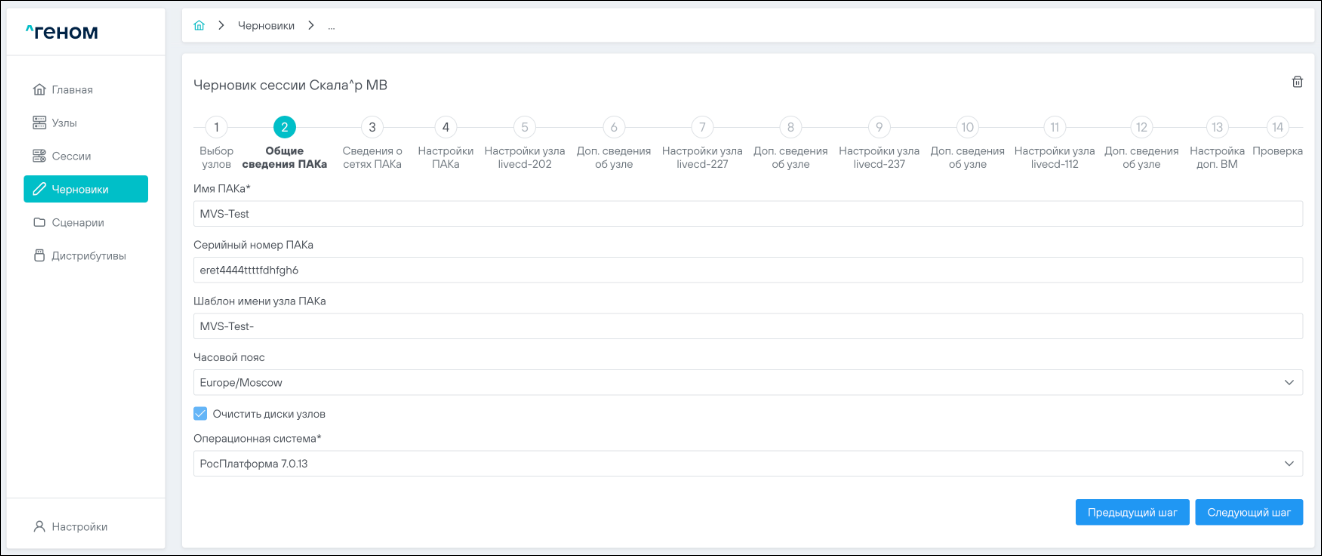Open Черновики breadcrumb link
Viewport: 1322px width, 557px height.
[266, 26]
